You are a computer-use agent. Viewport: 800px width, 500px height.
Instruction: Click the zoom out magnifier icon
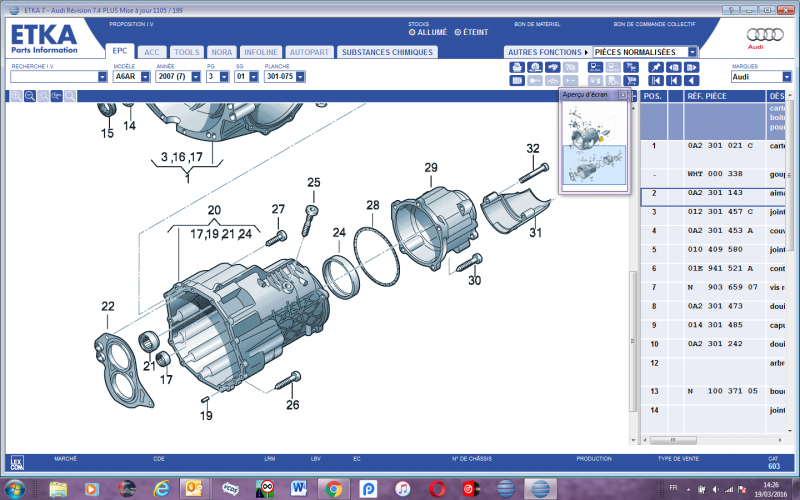(30, 95)
